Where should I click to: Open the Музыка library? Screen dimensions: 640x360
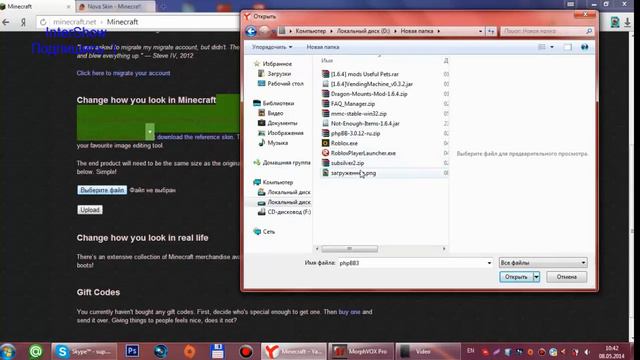[278, 143]
